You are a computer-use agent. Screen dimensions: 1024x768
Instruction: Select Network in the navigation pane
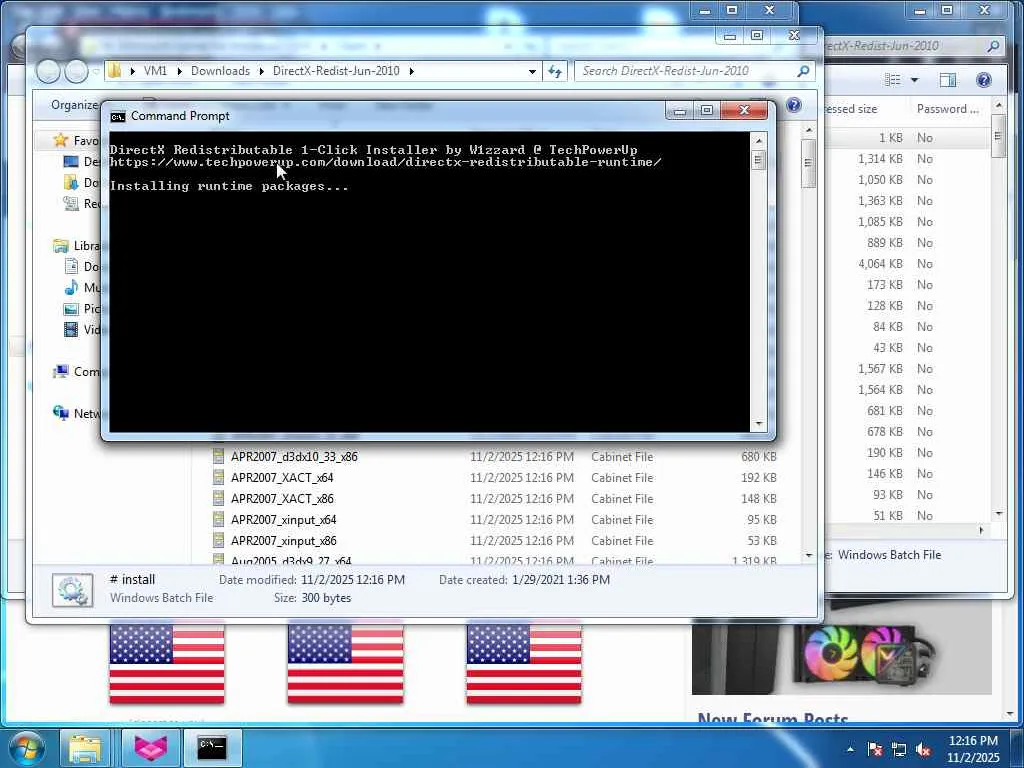tap(76, 413)
